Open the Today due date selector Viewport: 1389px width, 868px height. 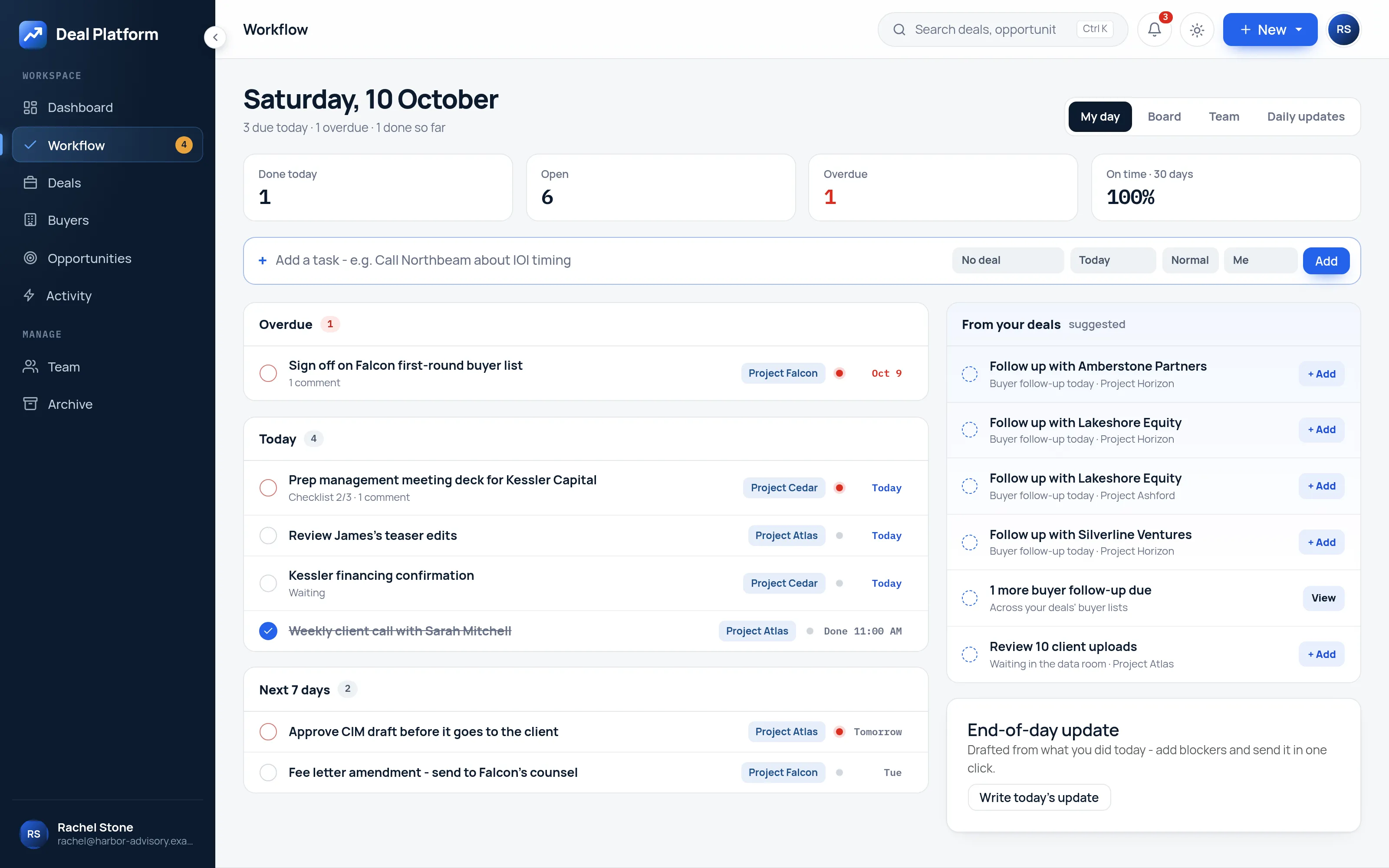[x=1113, y=261]
